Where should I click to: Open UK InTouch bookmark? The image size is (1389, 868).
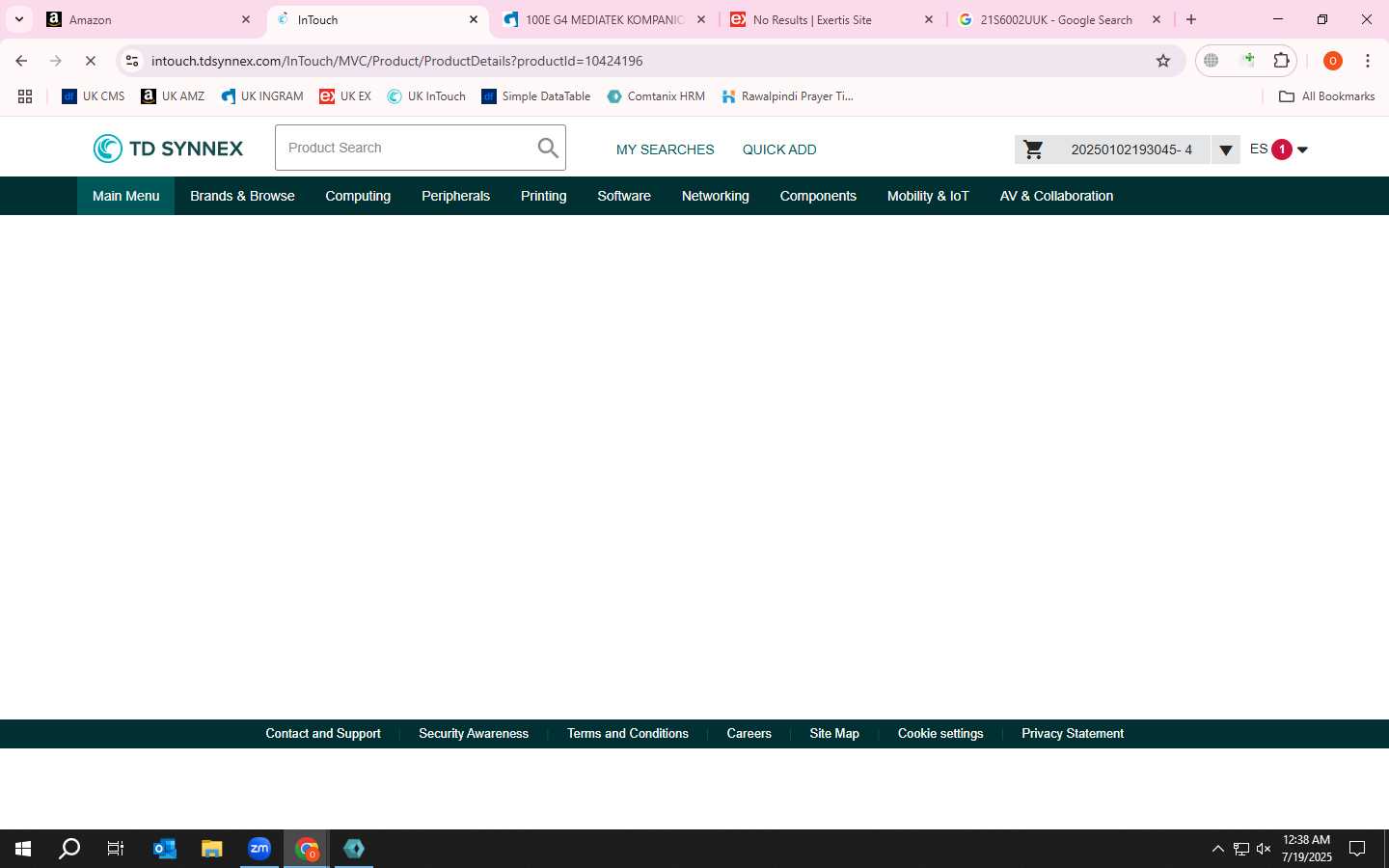pyautogui.click(x=426, y=96)
